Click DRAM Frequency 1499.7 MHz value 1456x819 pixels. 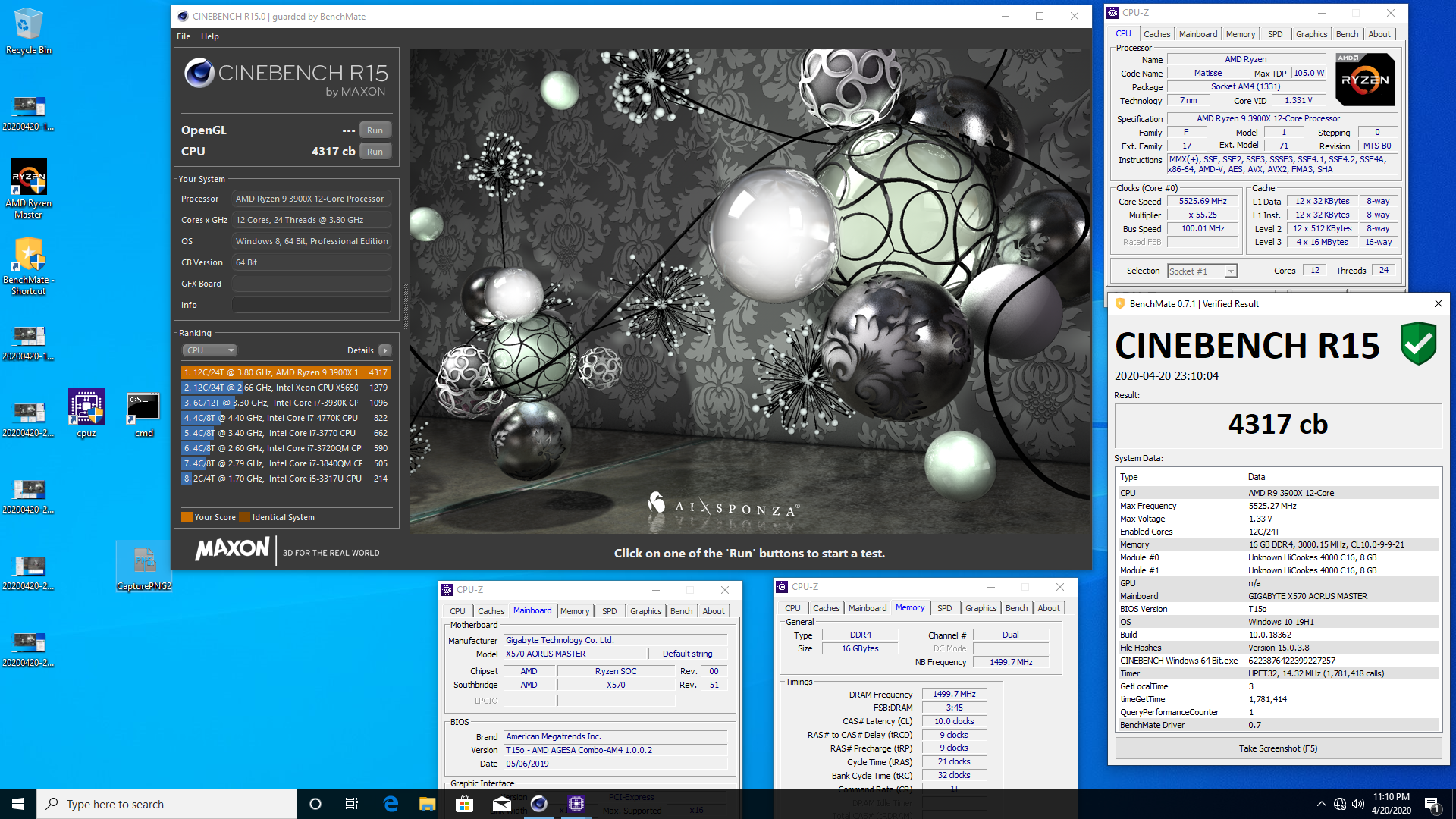(954, 695)
